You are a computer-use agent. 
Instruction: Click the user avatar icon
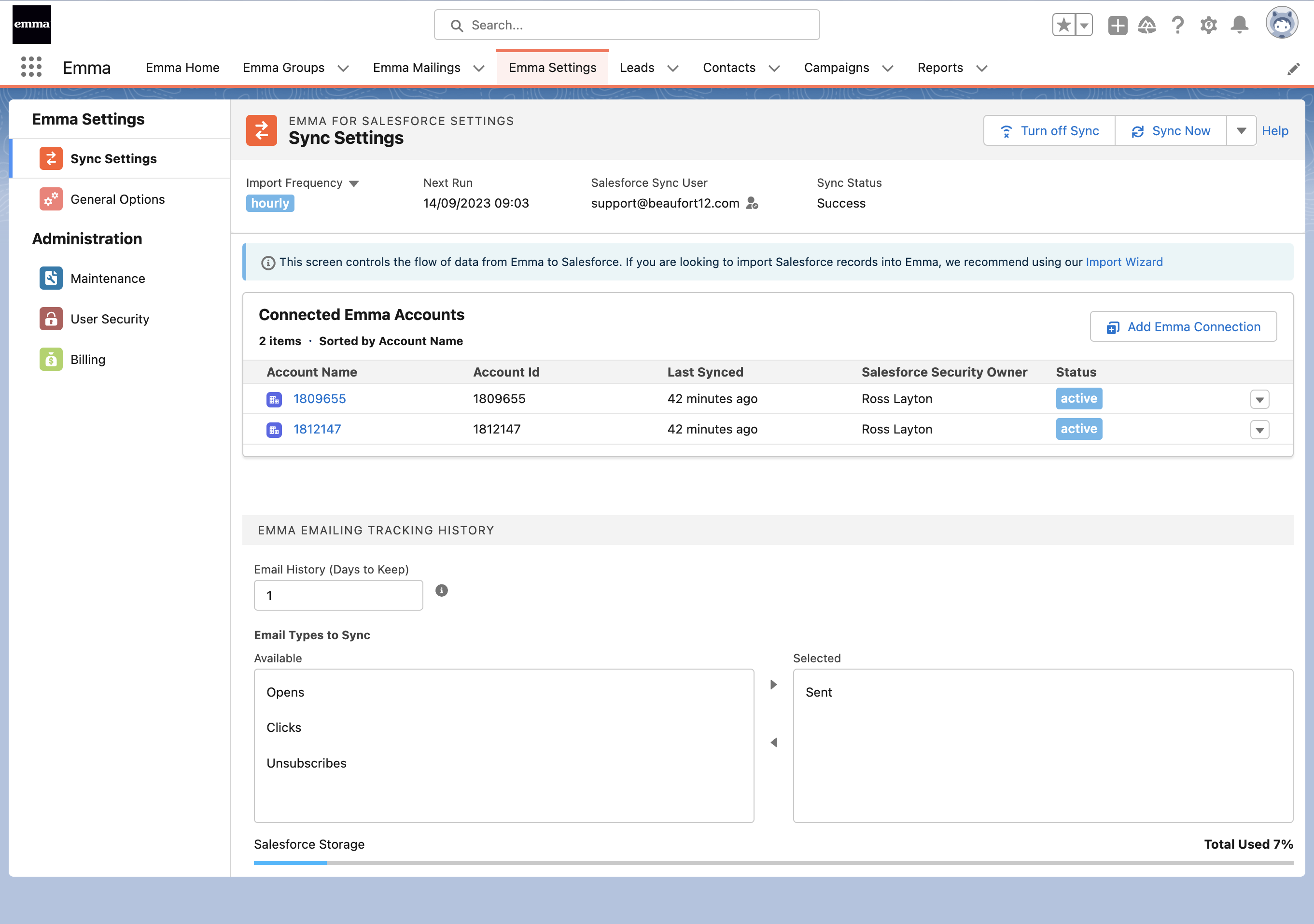tap(1281, 24)
